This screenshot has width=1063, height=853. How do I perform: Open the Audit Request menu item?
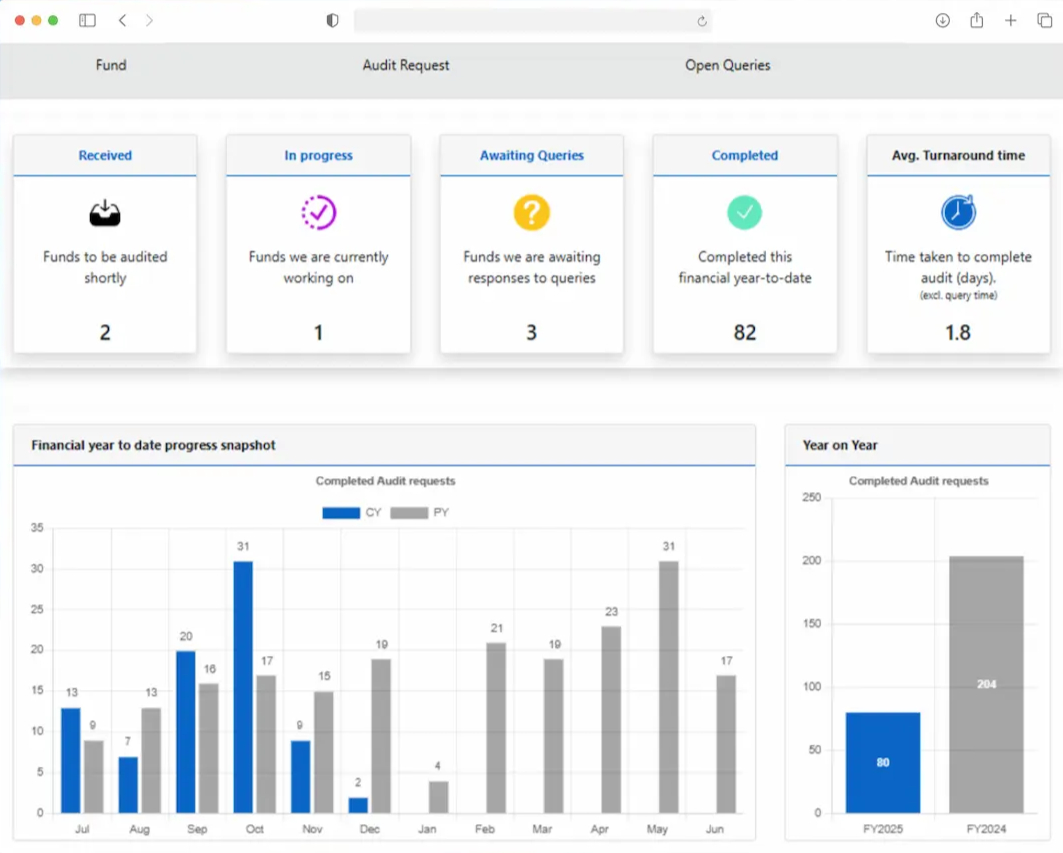point(406,65)
